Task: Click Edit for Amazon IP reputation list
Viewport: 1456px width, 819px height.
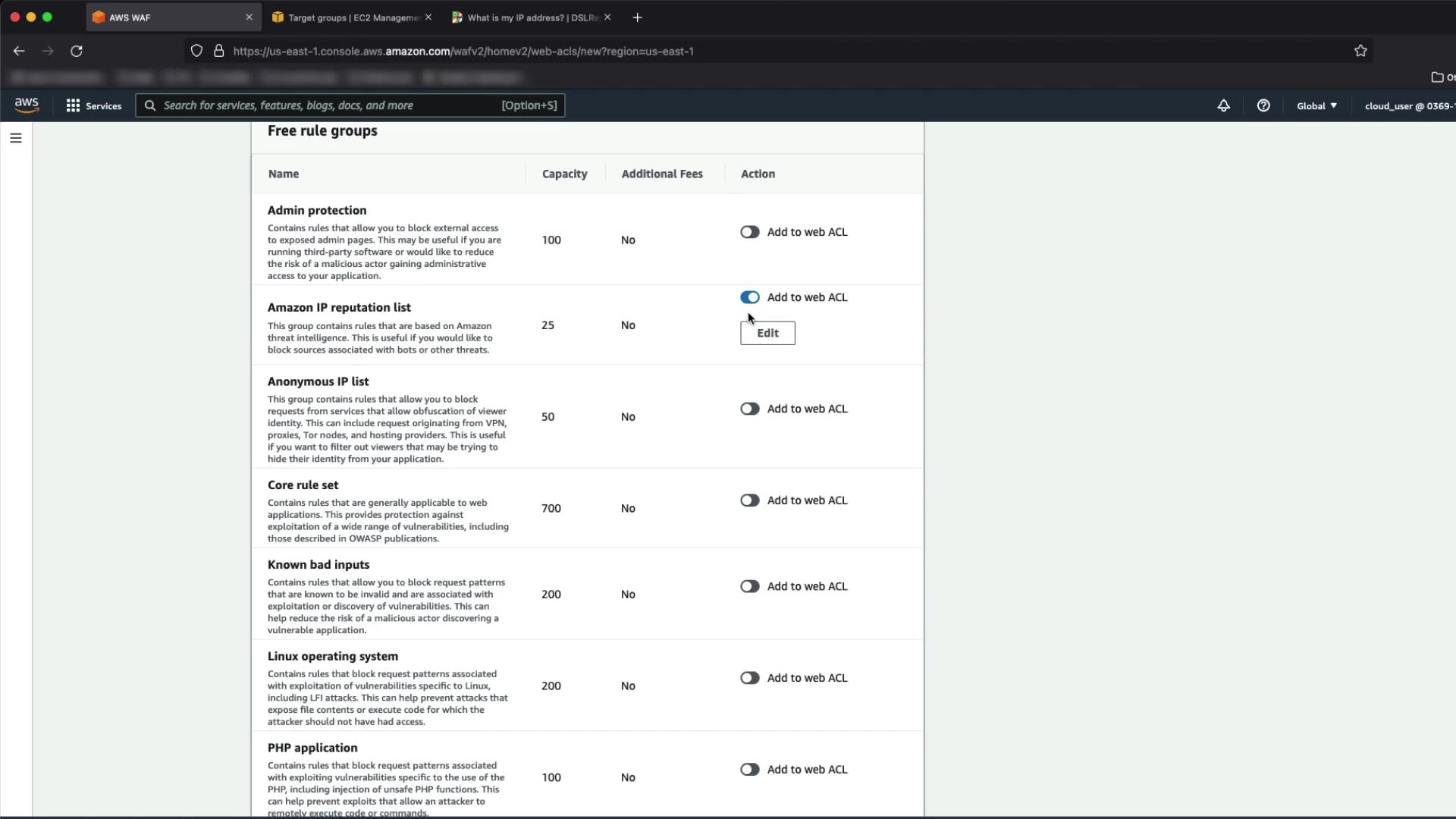Action: [767, 333]
